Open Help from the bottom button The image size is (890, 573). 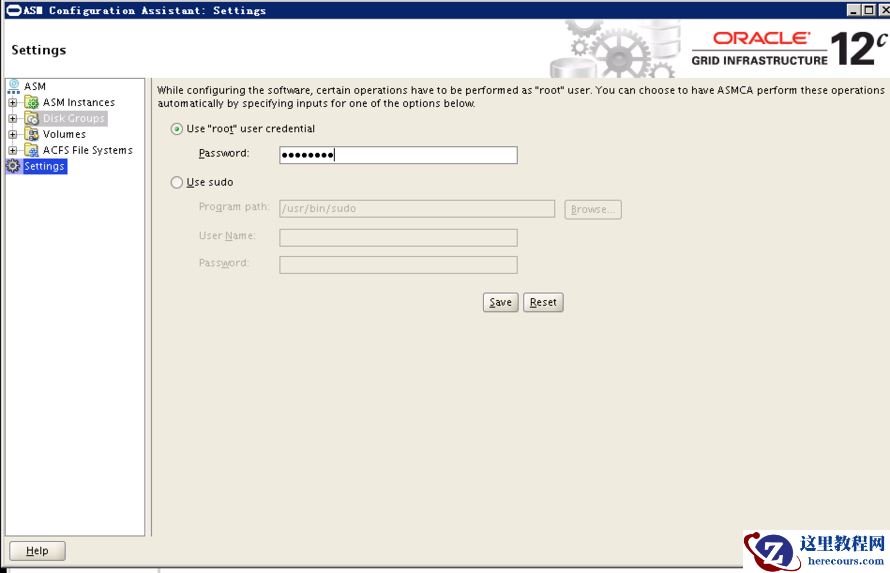[x=37, y=551]
